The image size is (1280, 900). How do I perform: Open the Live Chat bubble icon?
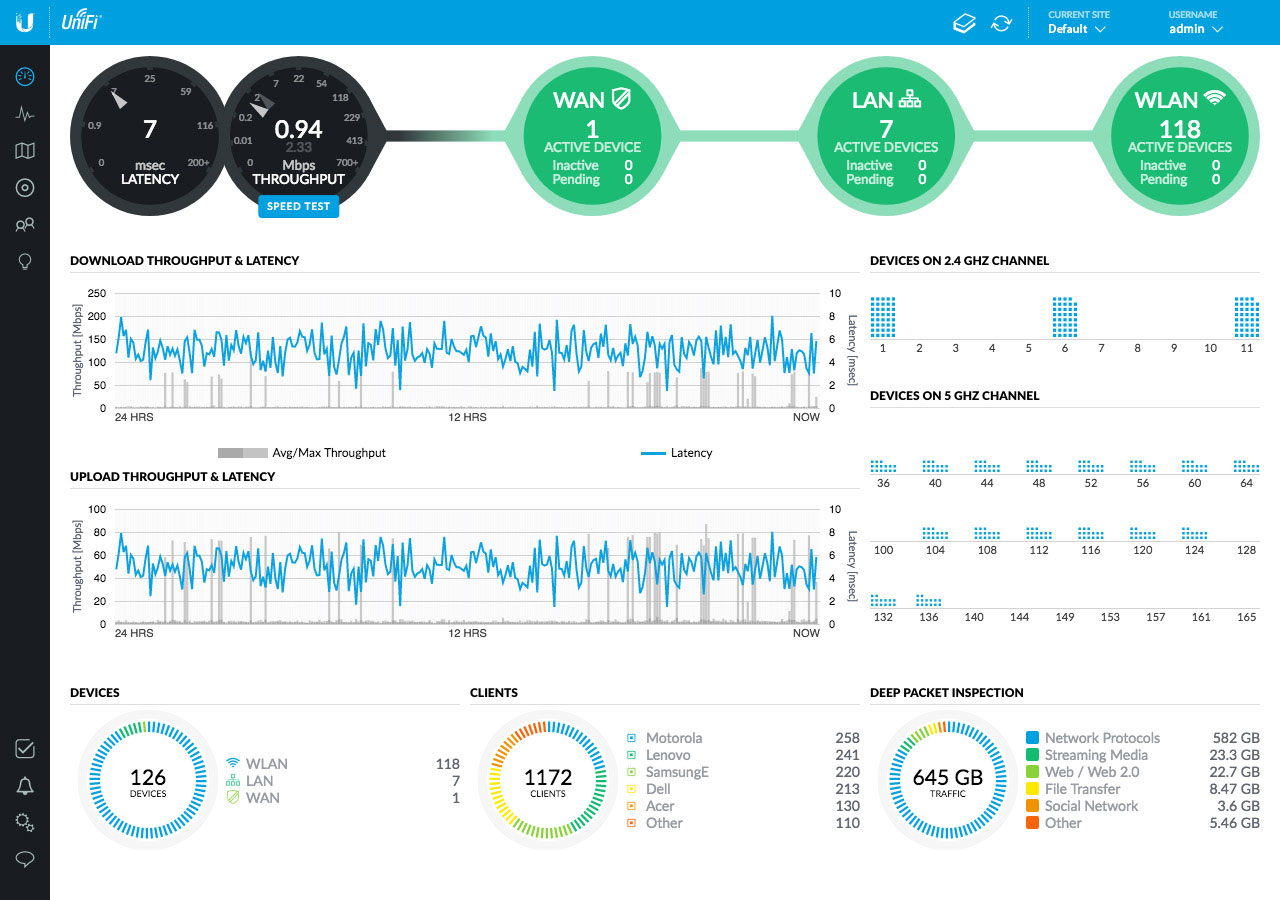(x=25, y=859)
